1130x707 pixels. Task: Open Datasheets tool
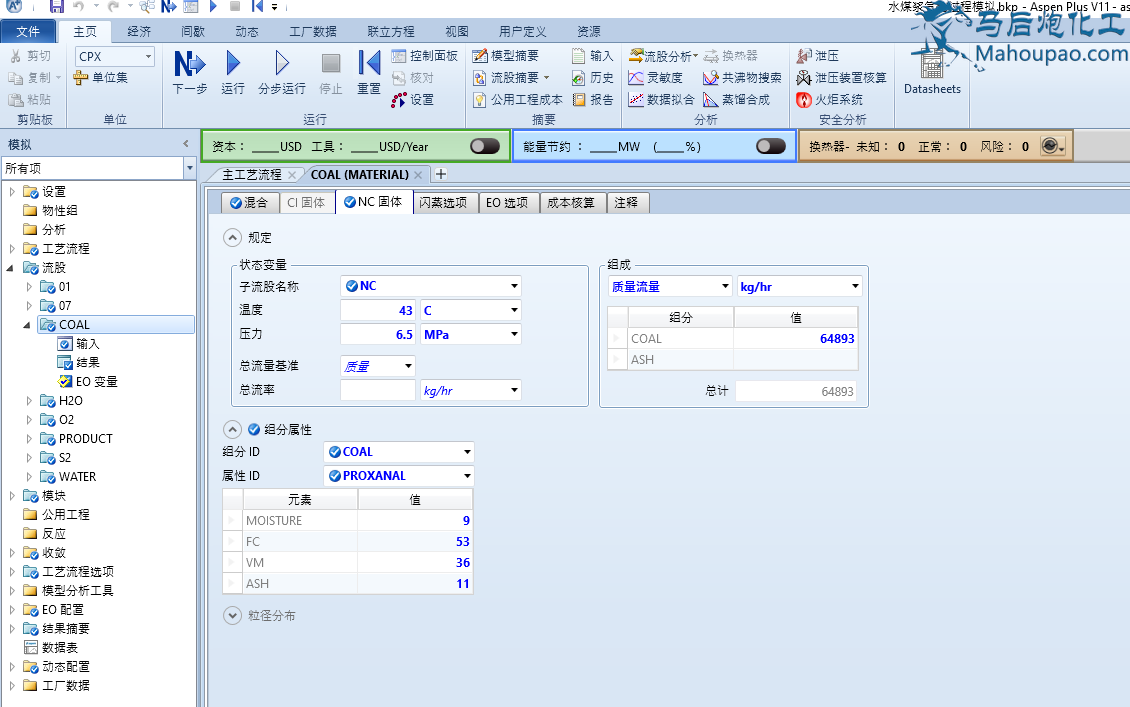point(932,72)
